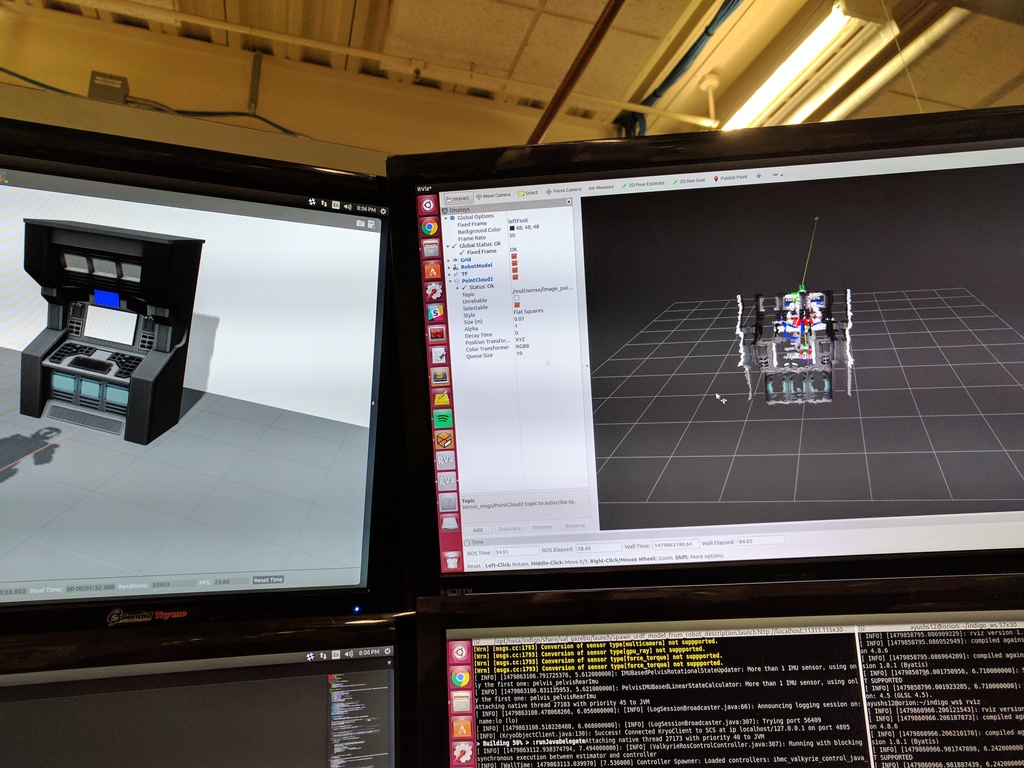Uncheck the Selectable checkbox
Viewport: 1024px width, 768px height.
click(517, 305)
